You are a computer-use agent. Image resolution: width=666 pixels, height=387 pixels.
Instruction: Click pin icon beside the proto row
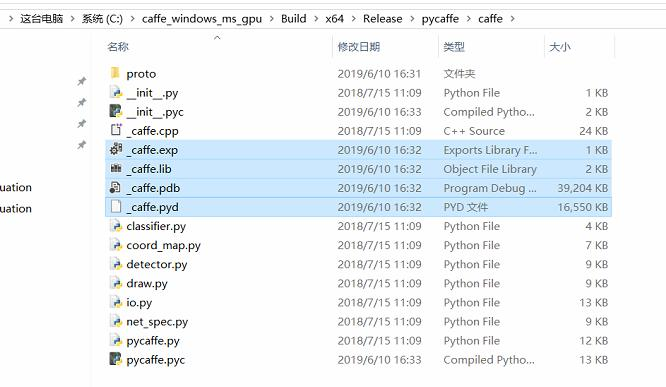pyautogui.click(x=82, y=81)
